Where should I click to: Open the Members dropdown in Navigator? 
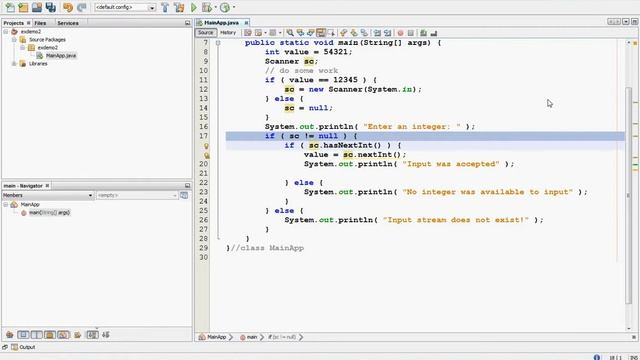point(48,196)
